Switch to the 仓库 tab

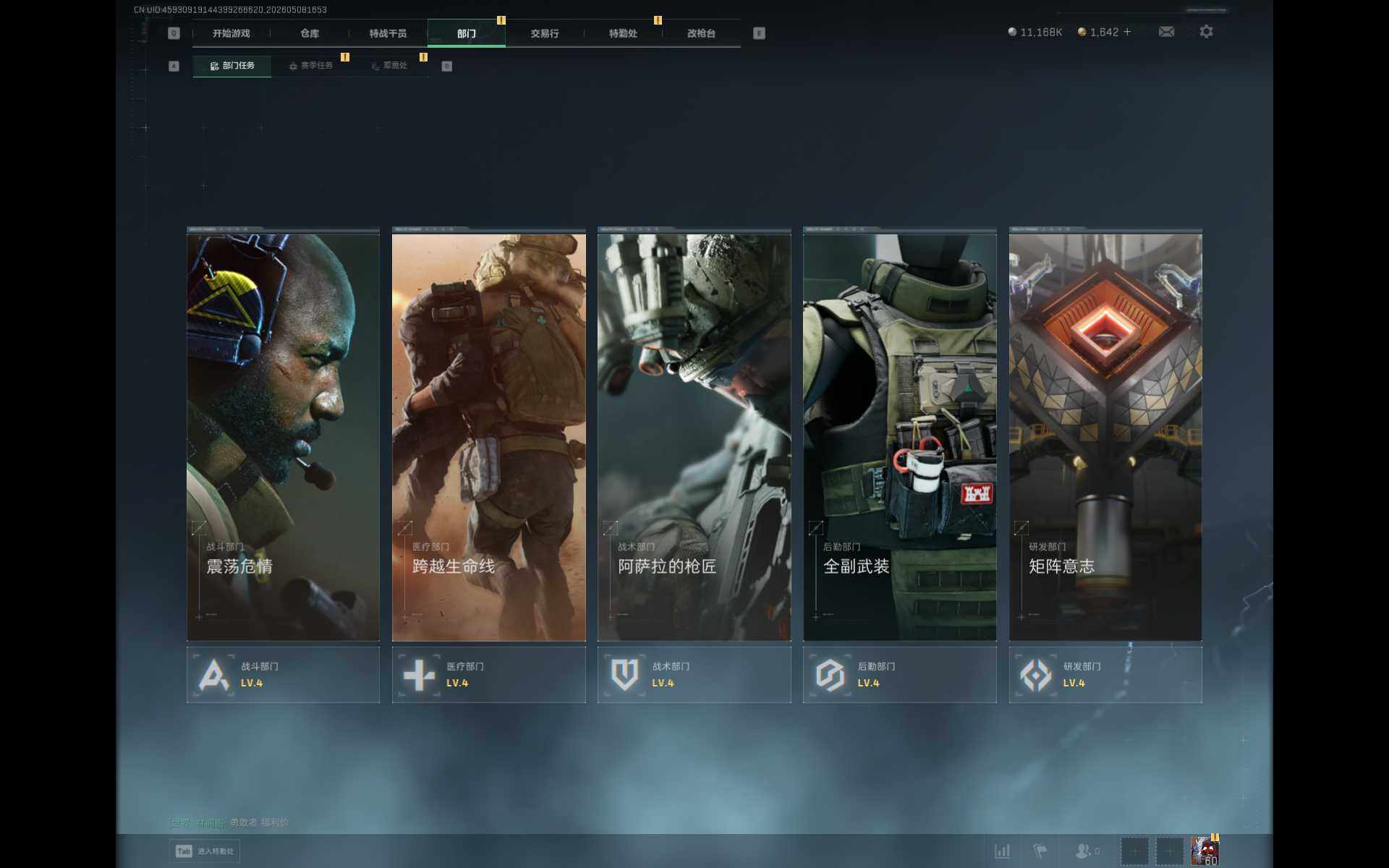(310, 33)
